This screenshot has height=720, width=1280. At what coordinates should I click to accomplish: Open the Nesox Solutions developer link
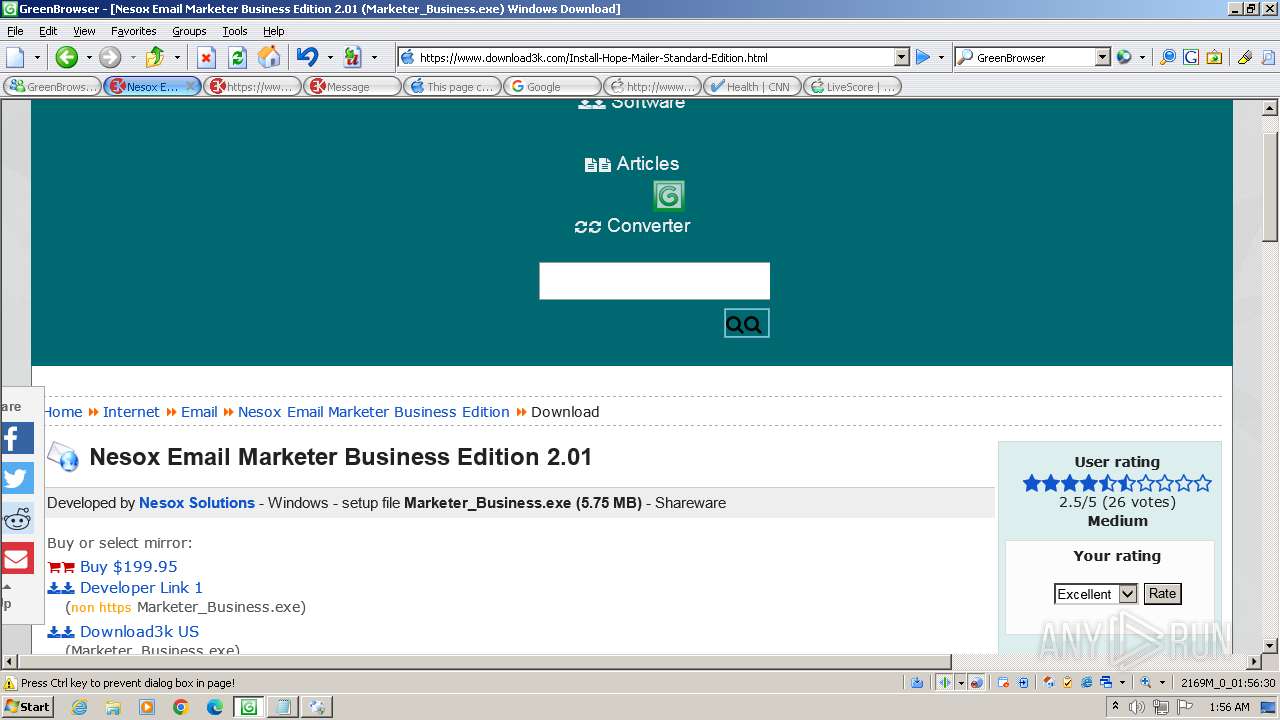coord(197,503)
